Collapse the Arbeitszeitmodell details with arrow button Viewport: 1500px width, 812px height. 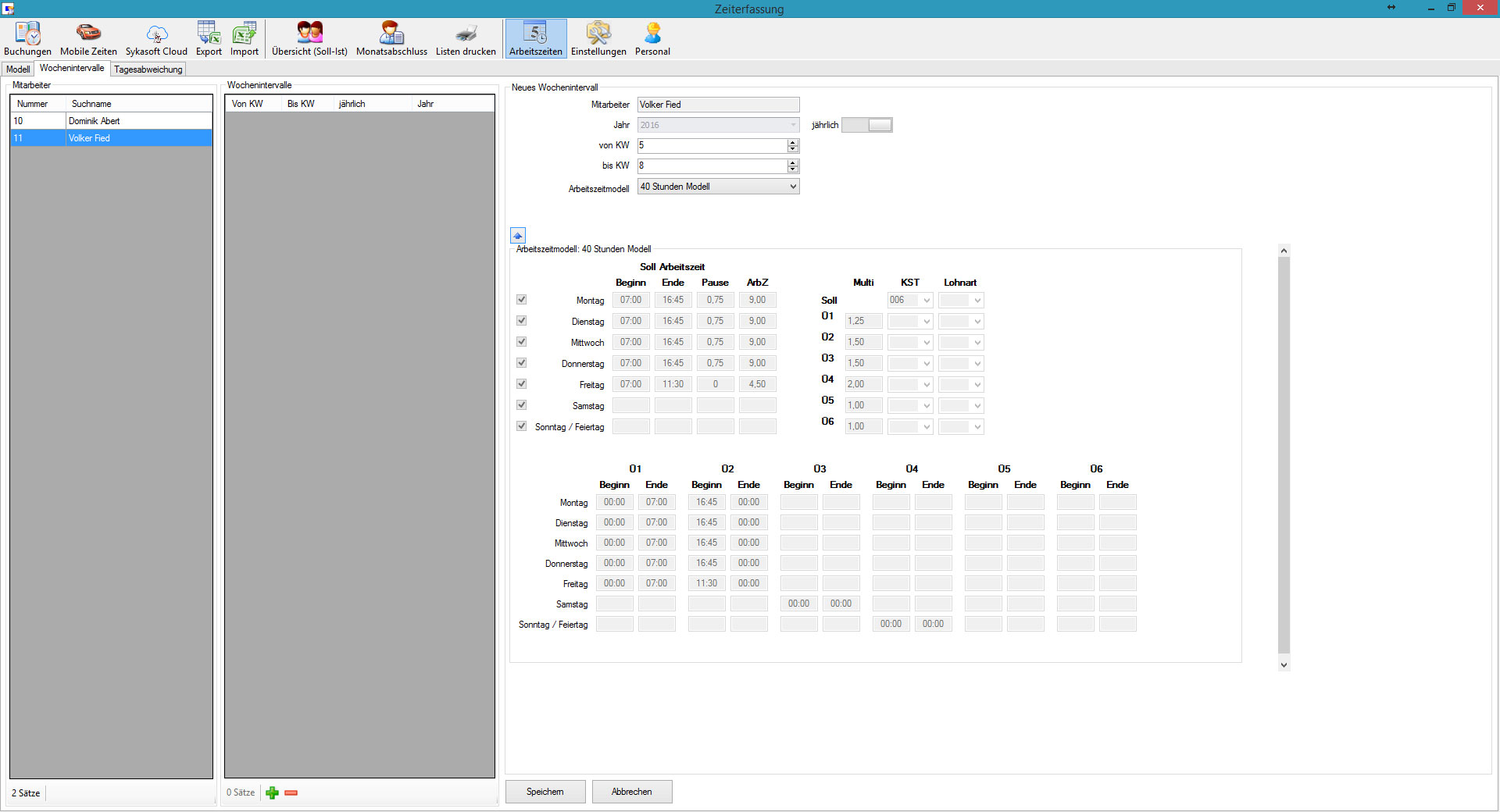[518, 236]
